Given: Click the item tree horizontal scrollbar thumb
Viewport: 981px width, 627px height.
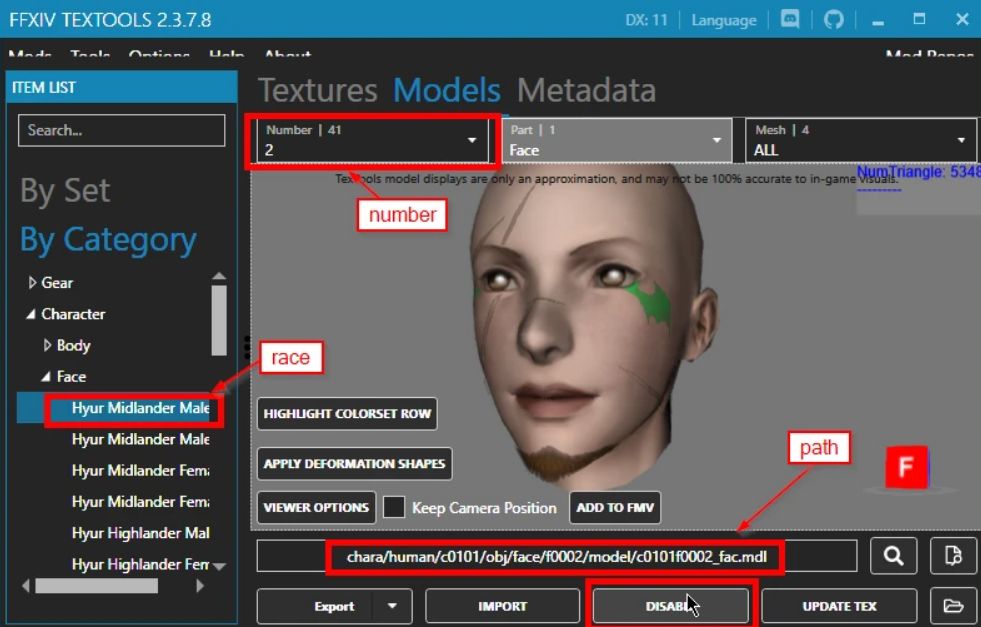Looking at the screenshot, I should [96, 586].
